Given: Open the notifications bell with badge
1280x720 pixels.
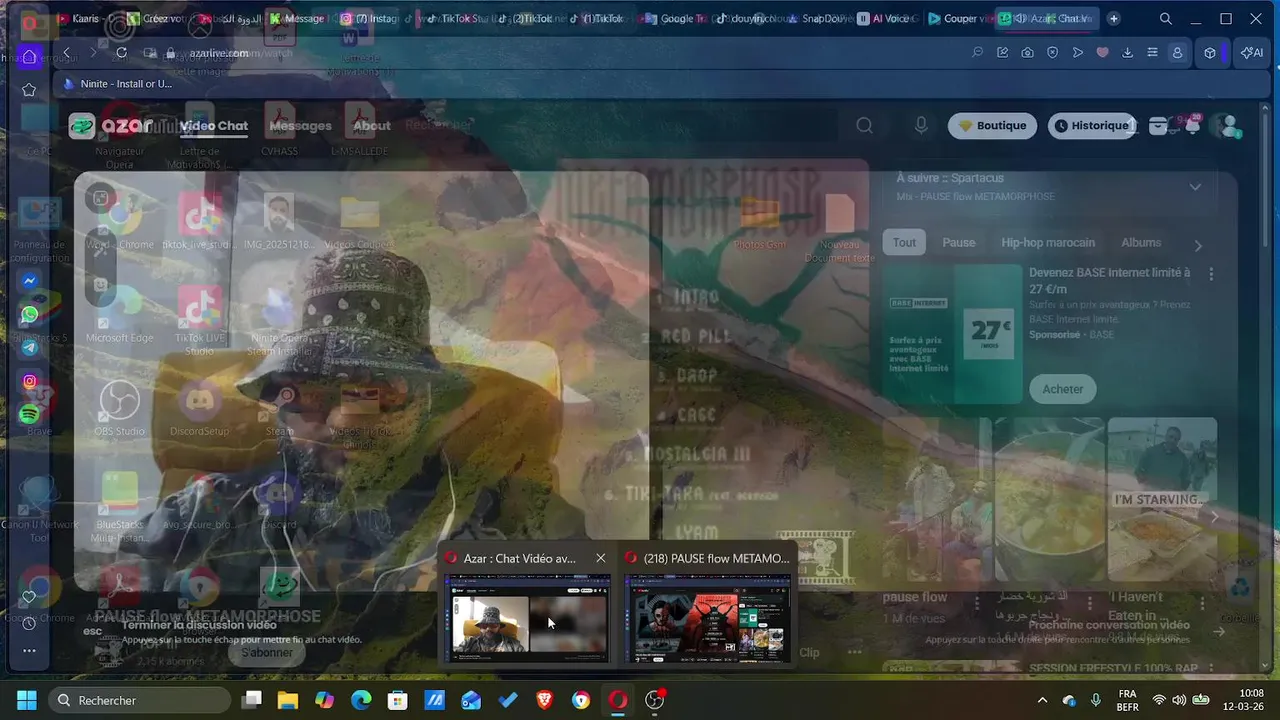Looking at the screenshot, I should [1192, 125].
